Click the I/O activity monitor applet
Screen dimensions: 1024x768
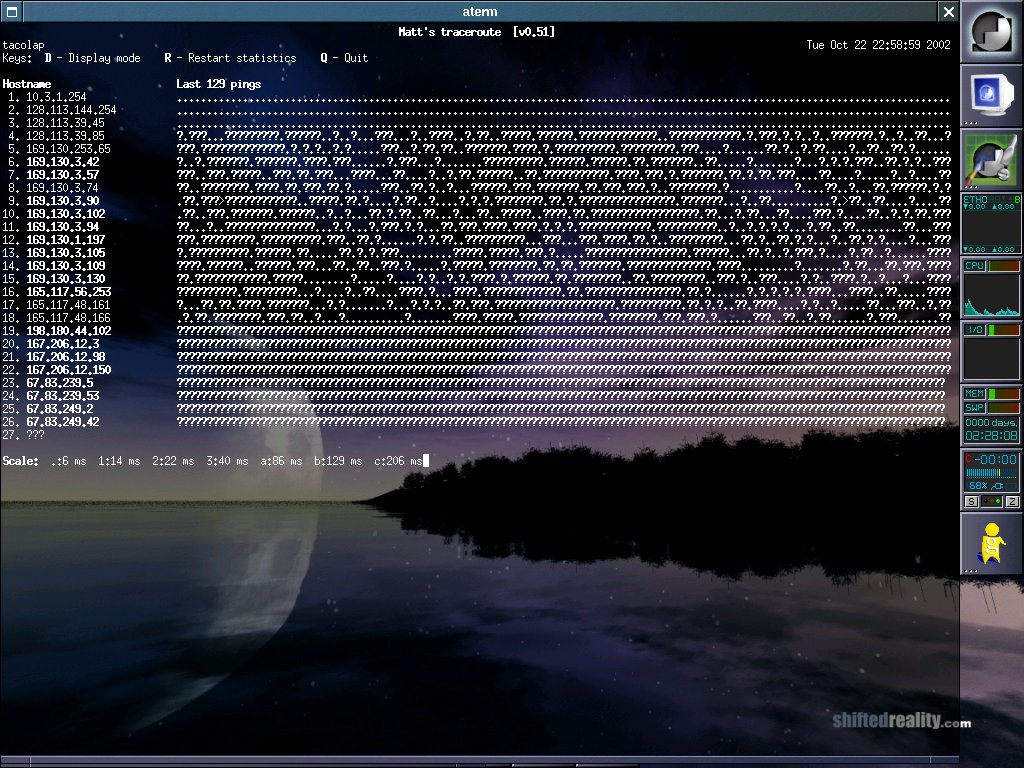[991, 352]
